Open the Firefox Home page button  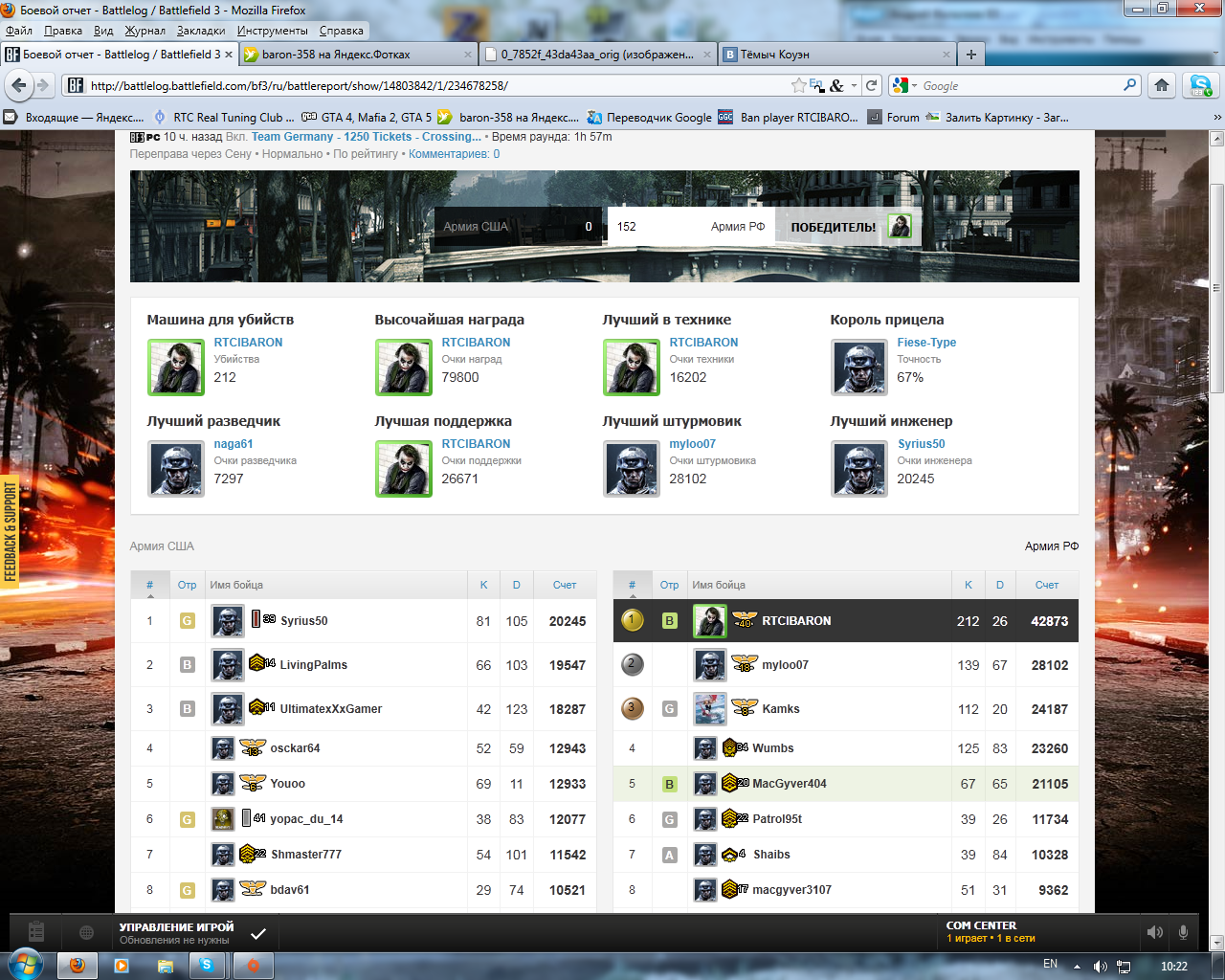1162,85
